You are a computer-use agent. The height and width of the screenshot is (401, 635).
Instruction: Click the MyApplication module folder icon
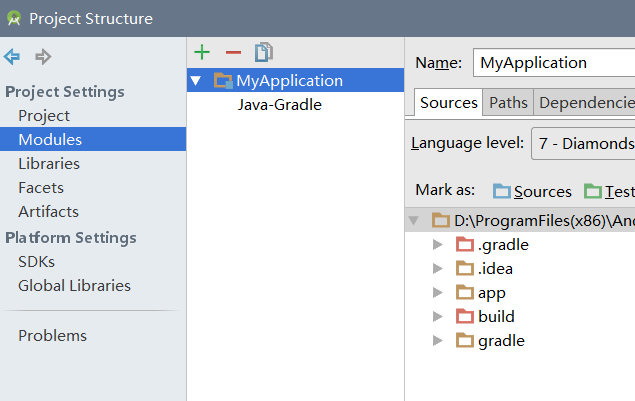223,81
